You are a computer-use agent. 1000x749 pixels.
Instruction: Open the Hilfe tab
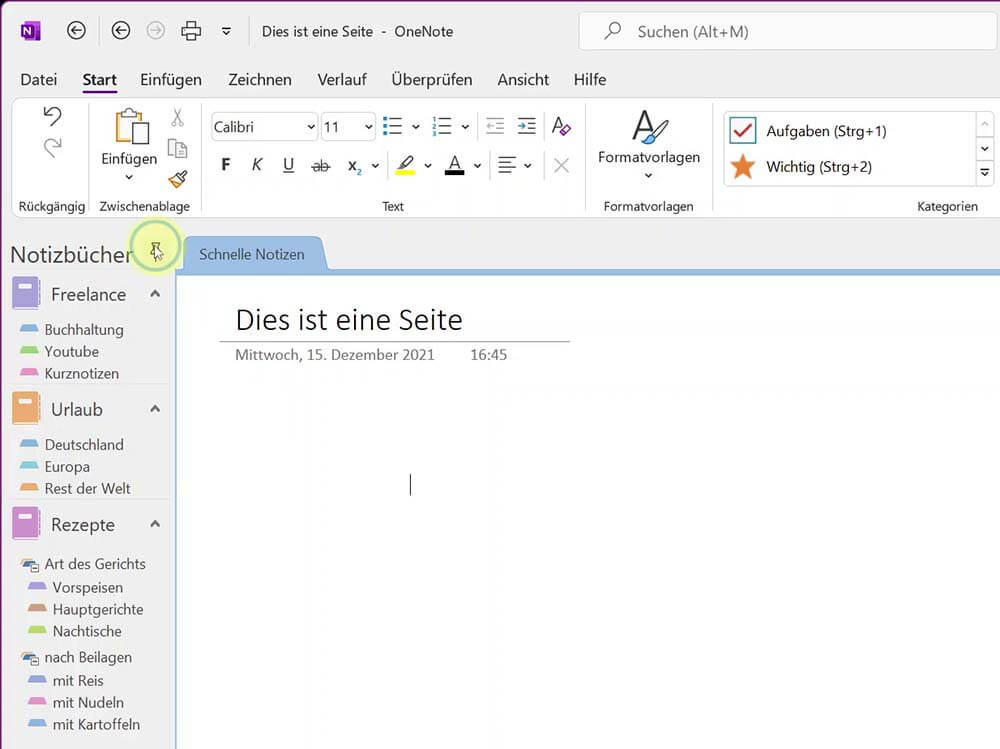click(x=589, y=80)
